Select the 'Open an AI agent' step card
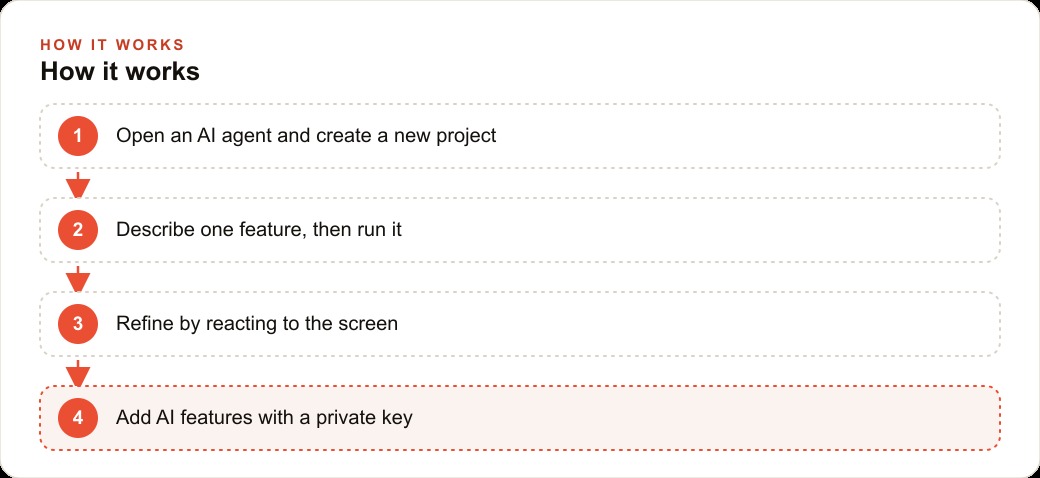Viewport: 1040px width, 478px height. tap(520, 136)
